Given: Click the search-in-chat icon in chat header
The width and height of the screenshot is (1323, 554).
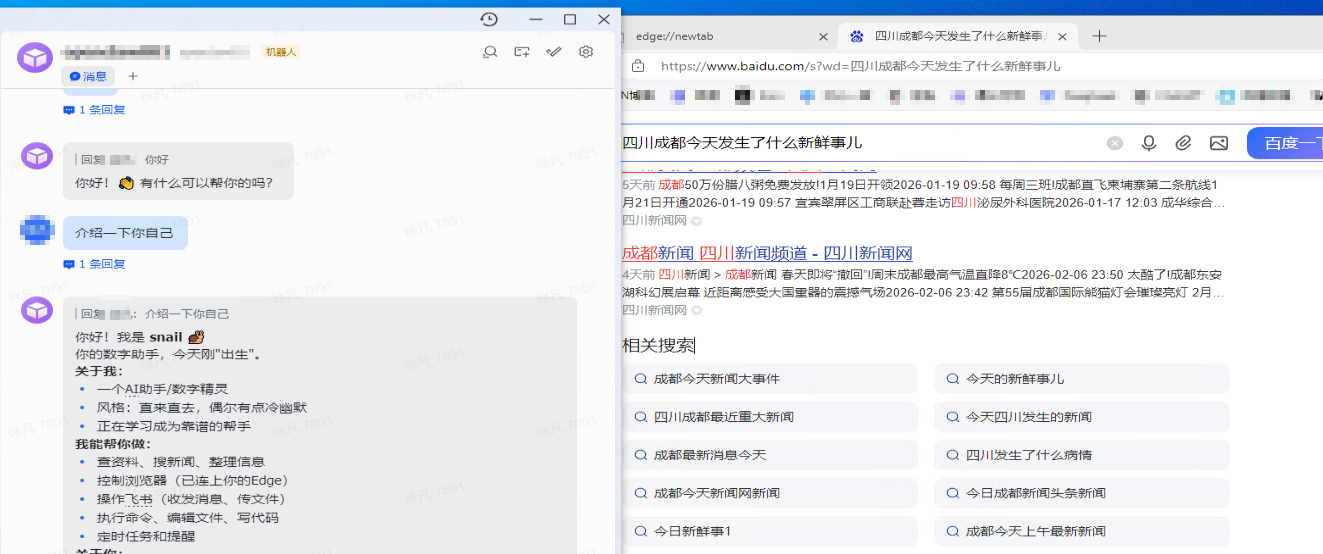Looking at the screenshot, I should (x=490, y=52).
